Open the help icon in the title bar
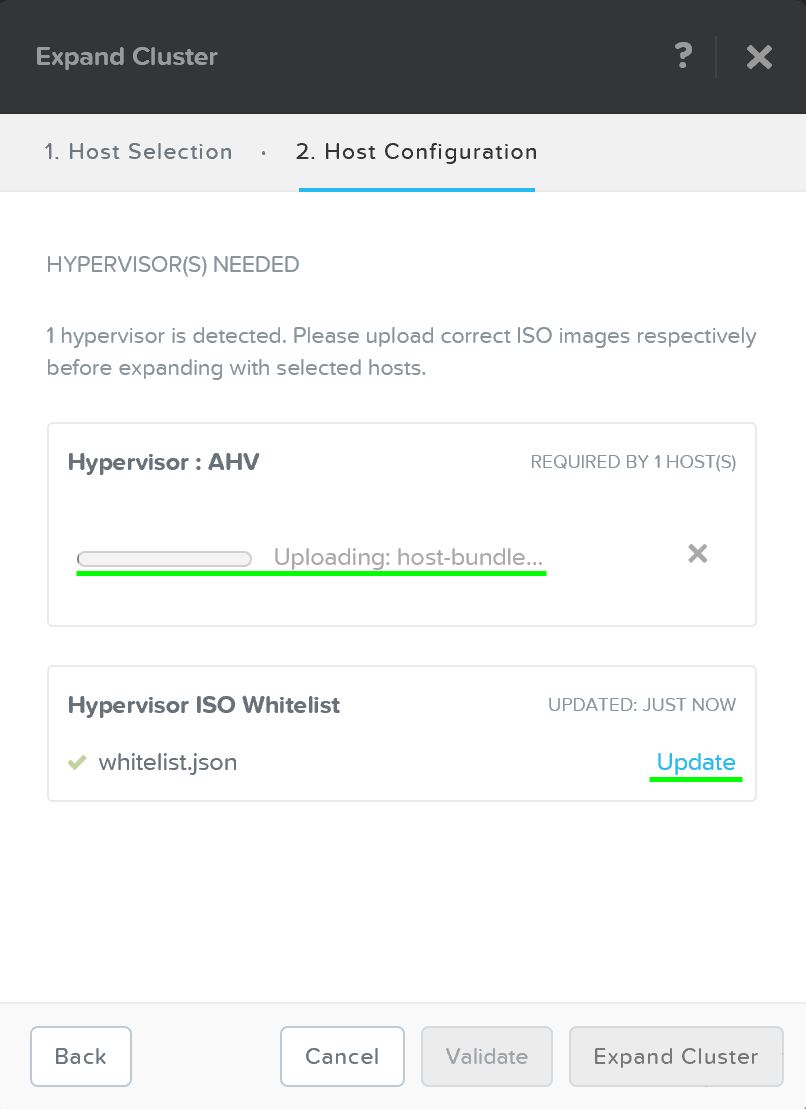Screen dimensions: 806x1109 pyautogui.click(x=684, y=57)
